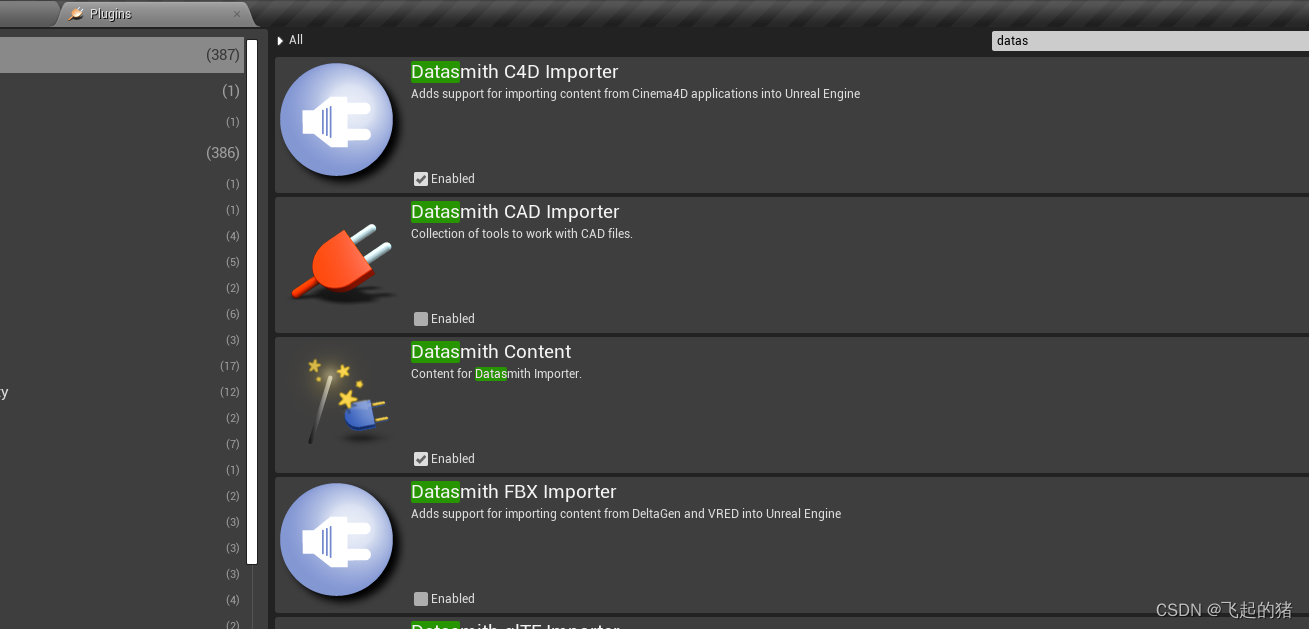Select the category with 17 plugins

point(122,366)
